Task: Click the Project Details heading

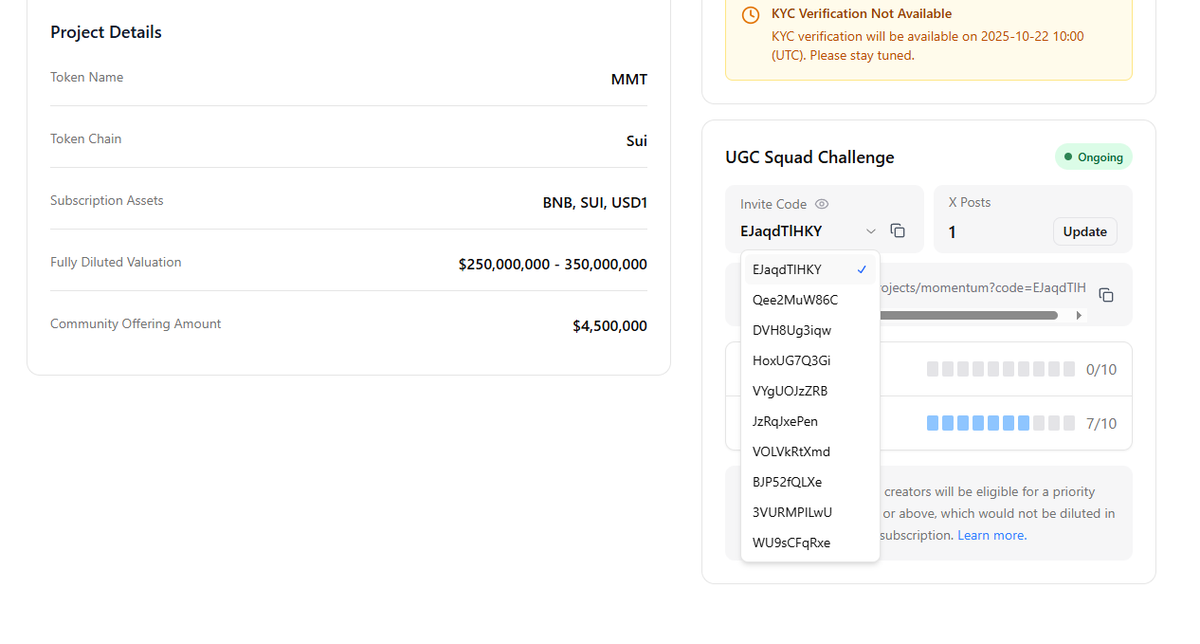Action: coord(106,32)
